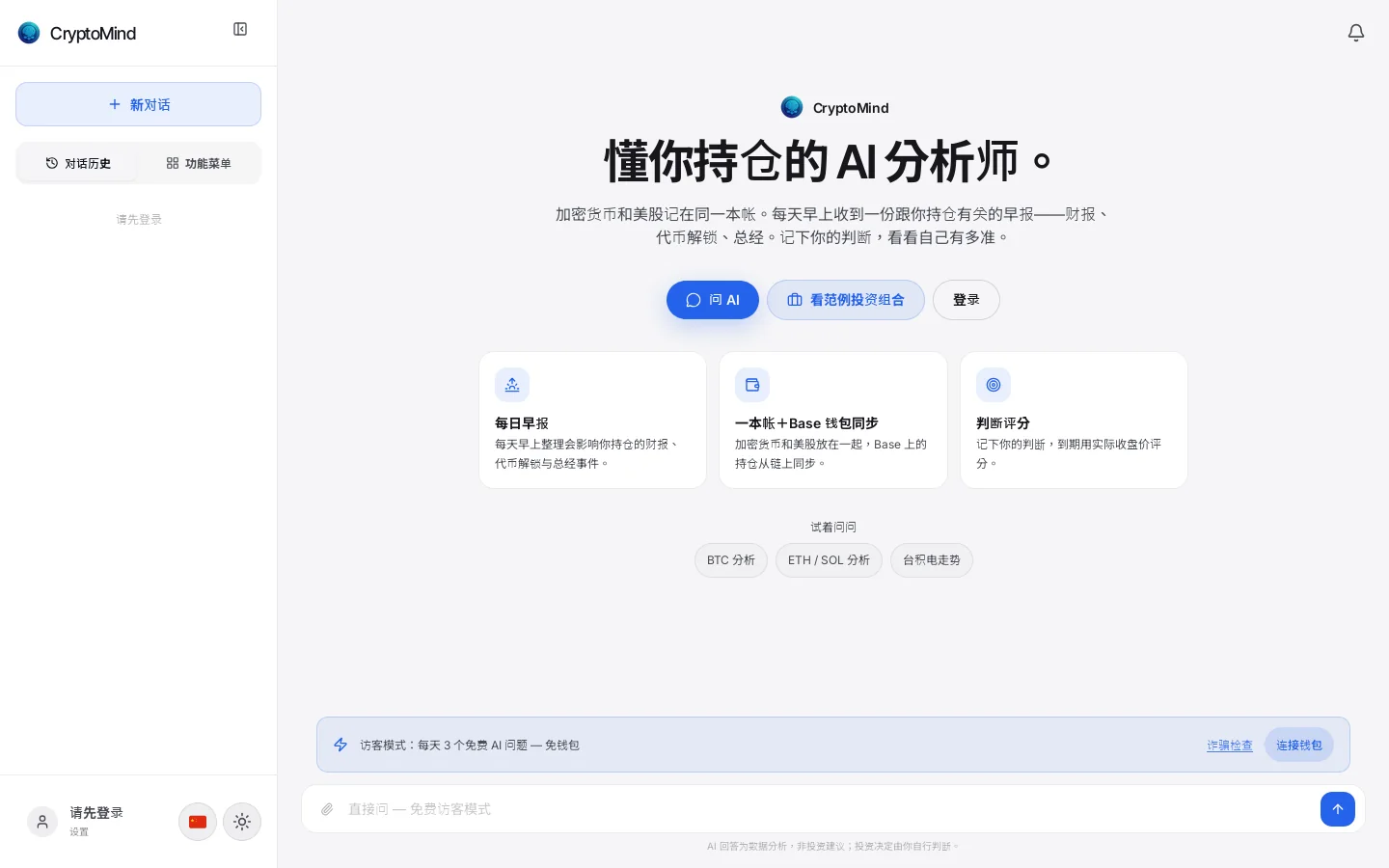
Task: Click the paperclip attach icon
Action: pyautogui.click(x=327, y=809)
